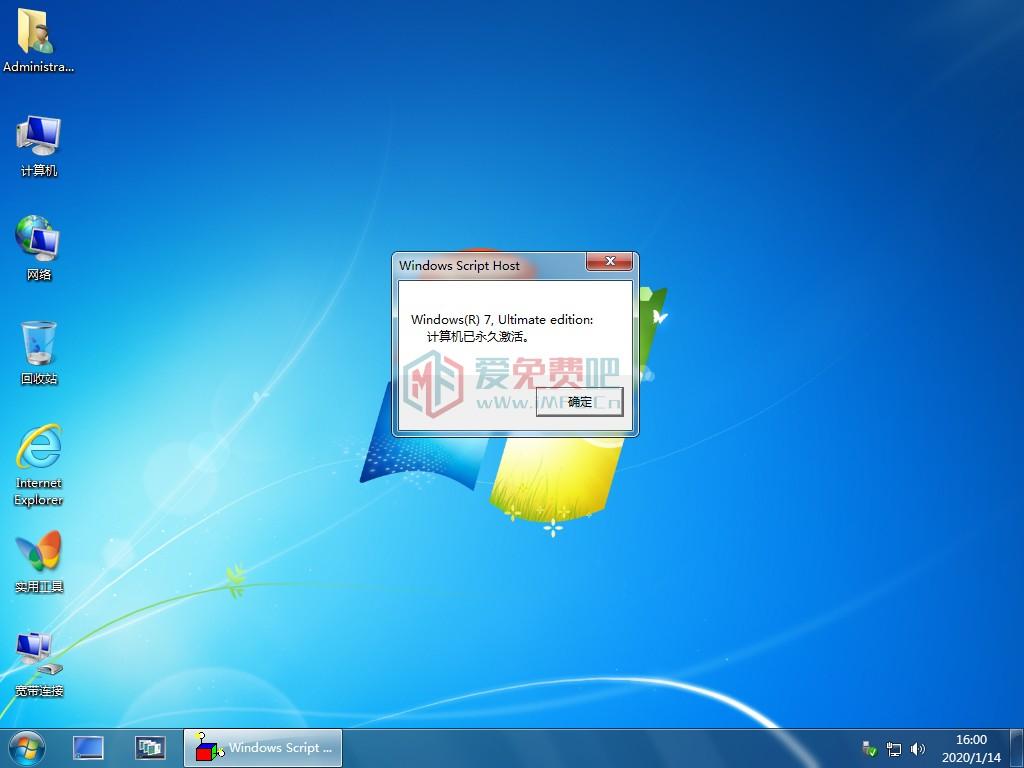Click the network connection tray icon
Viewport: 1024px width, 768px height.
click(893, 749)
